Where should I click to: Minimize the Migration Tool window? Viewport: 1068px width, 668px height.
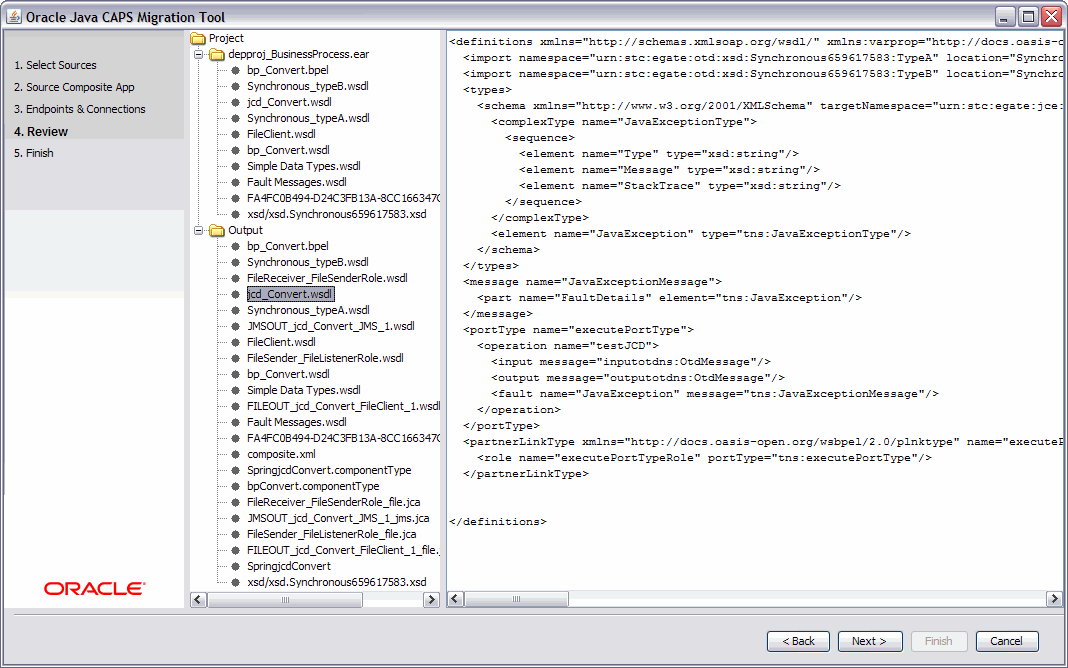coord(1005,16)
